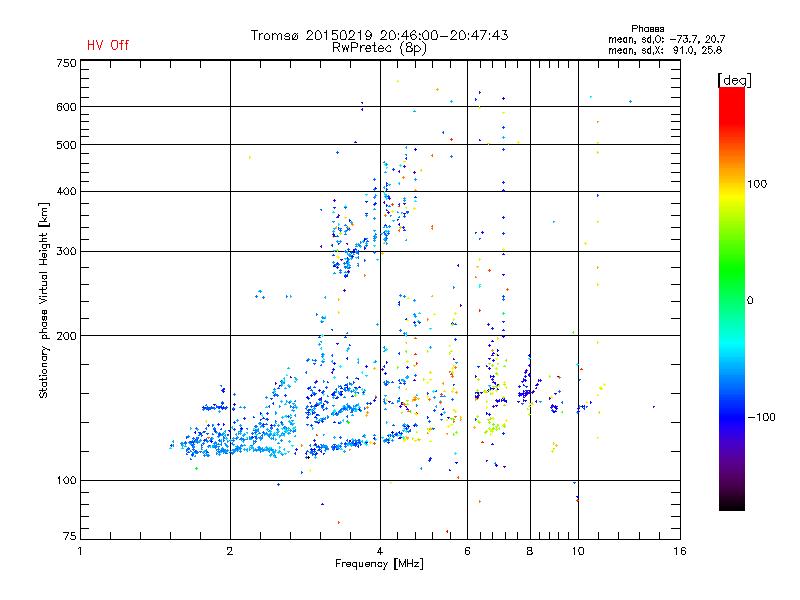Click the y-axis tick '300'
800x600 pixels.
point(66,252)
